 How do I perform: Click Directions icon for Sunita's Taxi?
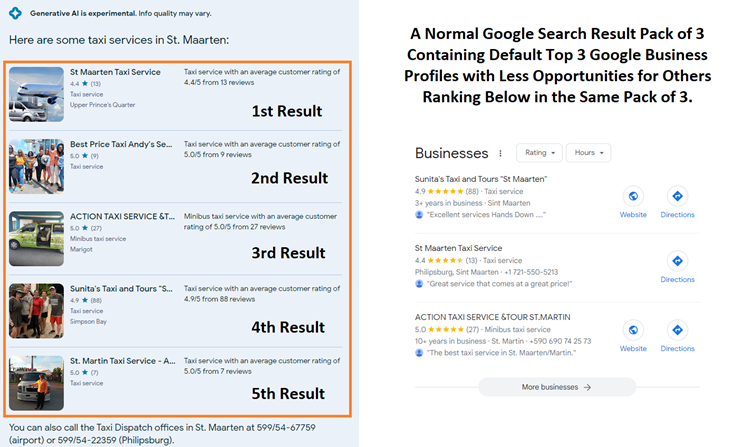pyautogui.click(x=677, y=196)
